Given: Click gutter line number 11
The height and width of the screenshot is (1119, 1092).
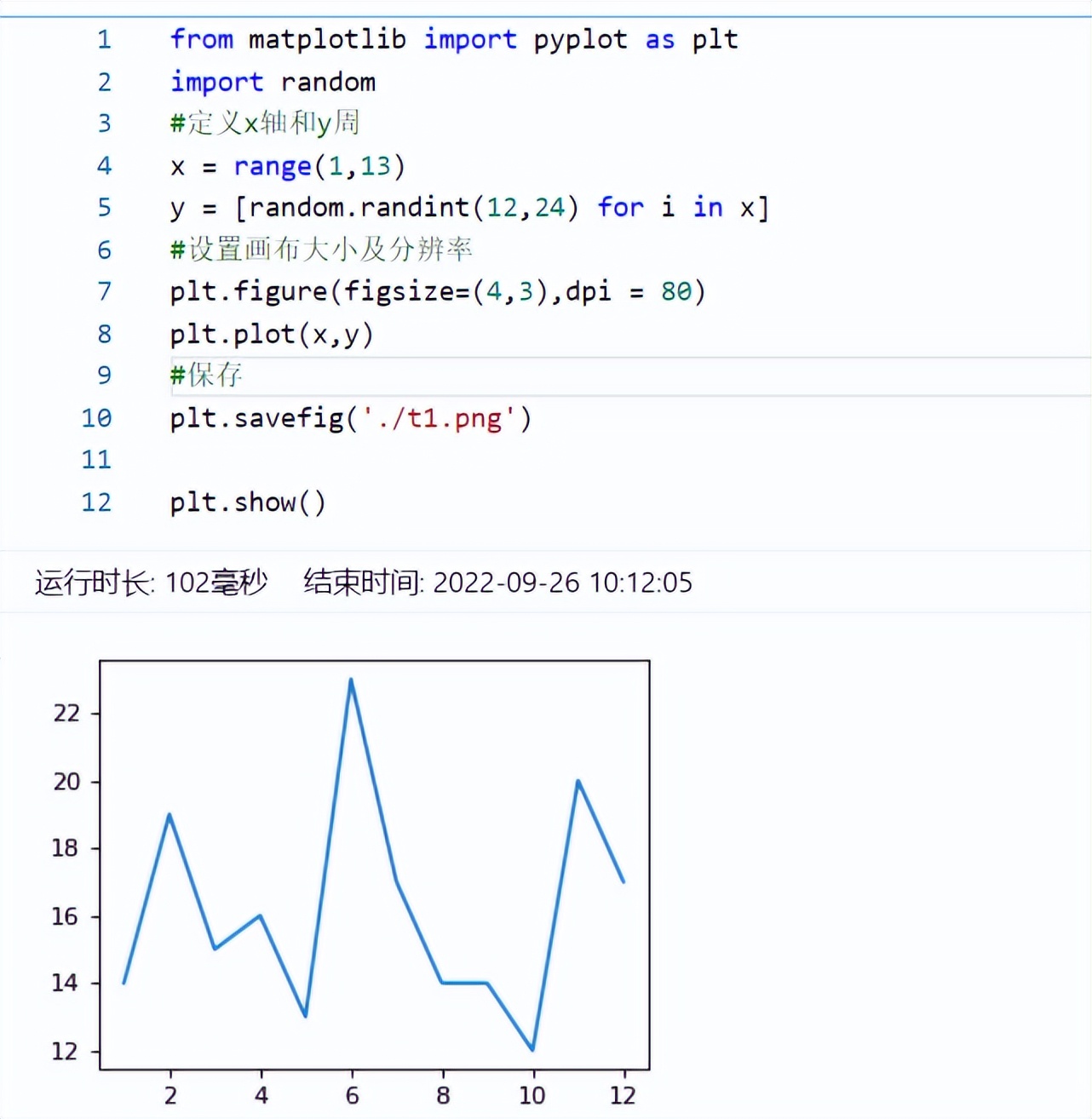Looking at the screenshot, I should pos(96,460).
